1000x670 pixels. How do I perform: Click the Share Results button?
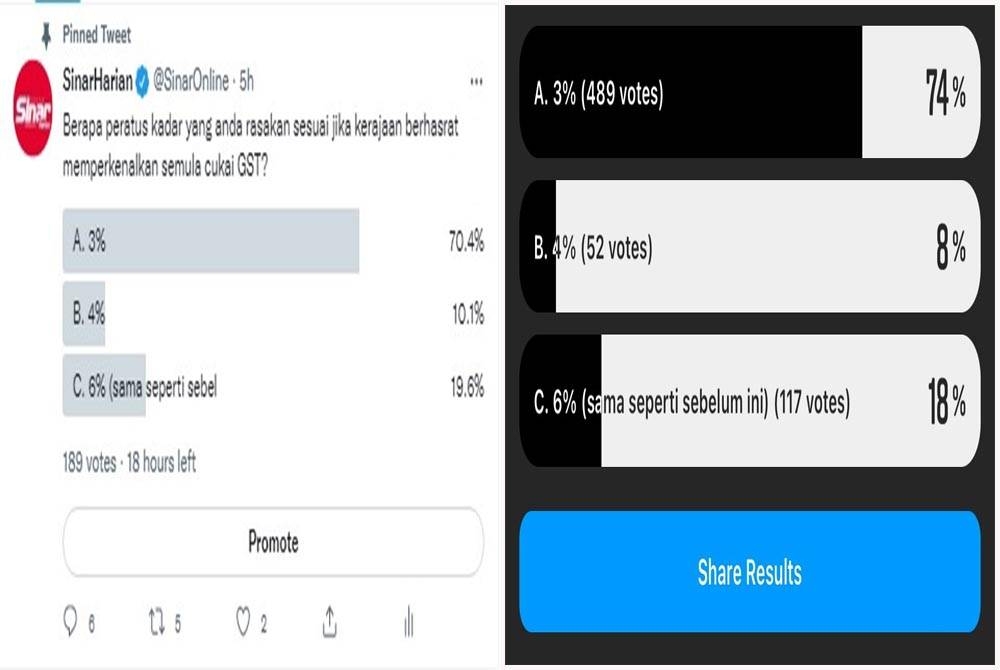[x=749, y=572]
